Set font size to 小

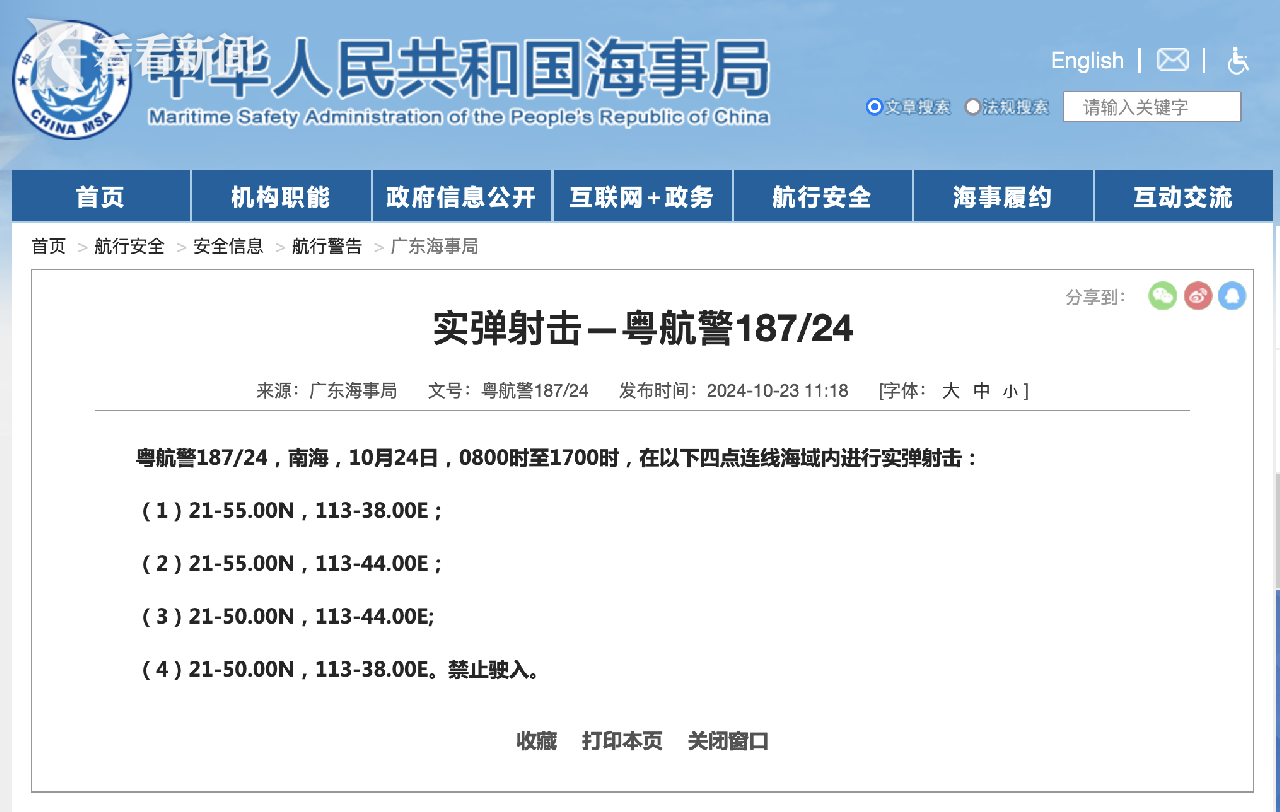coord(1009,392)
